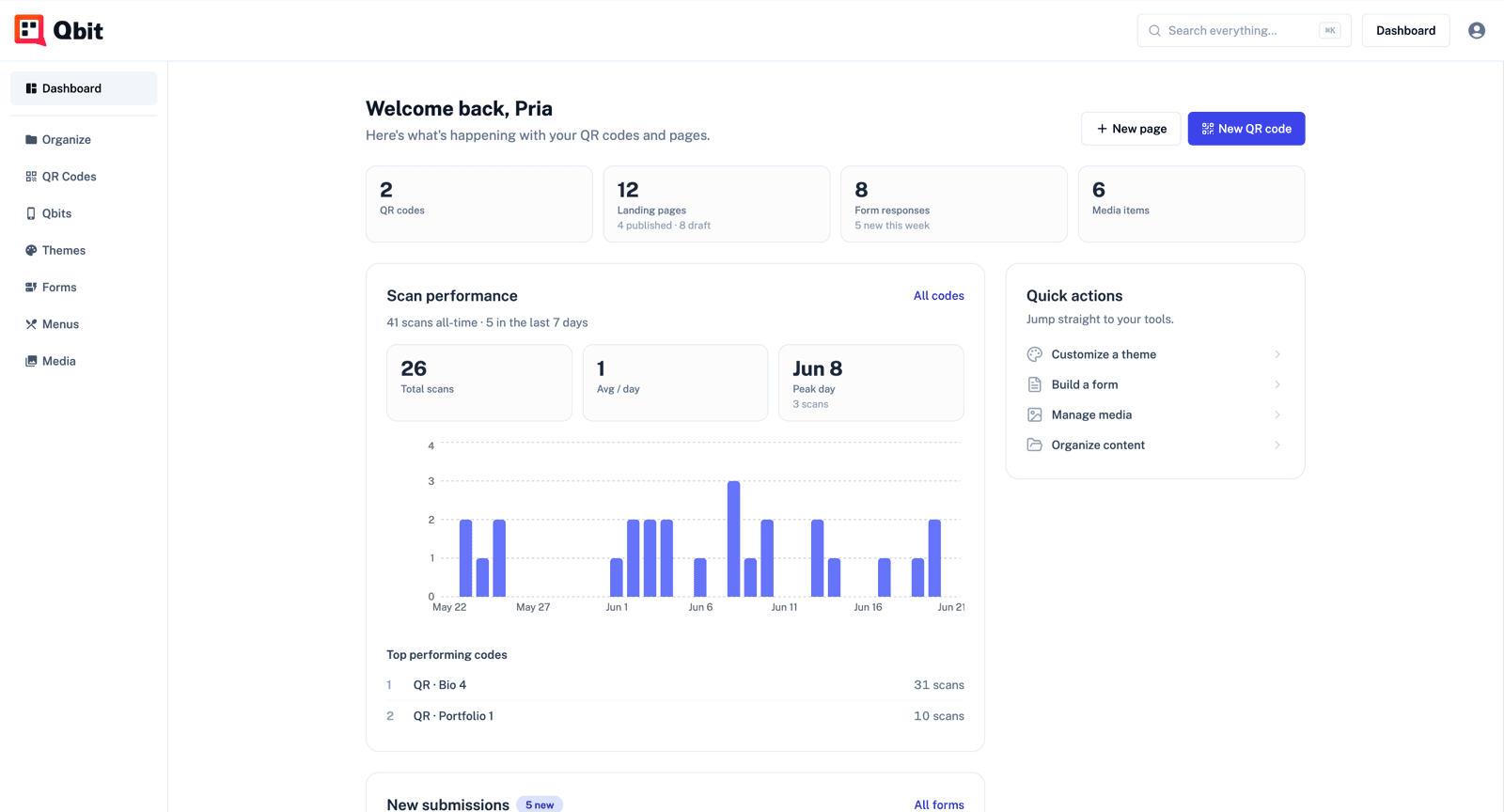Create a New page
Viewport: 1504px width, 812px height.
coord(1131,129)
